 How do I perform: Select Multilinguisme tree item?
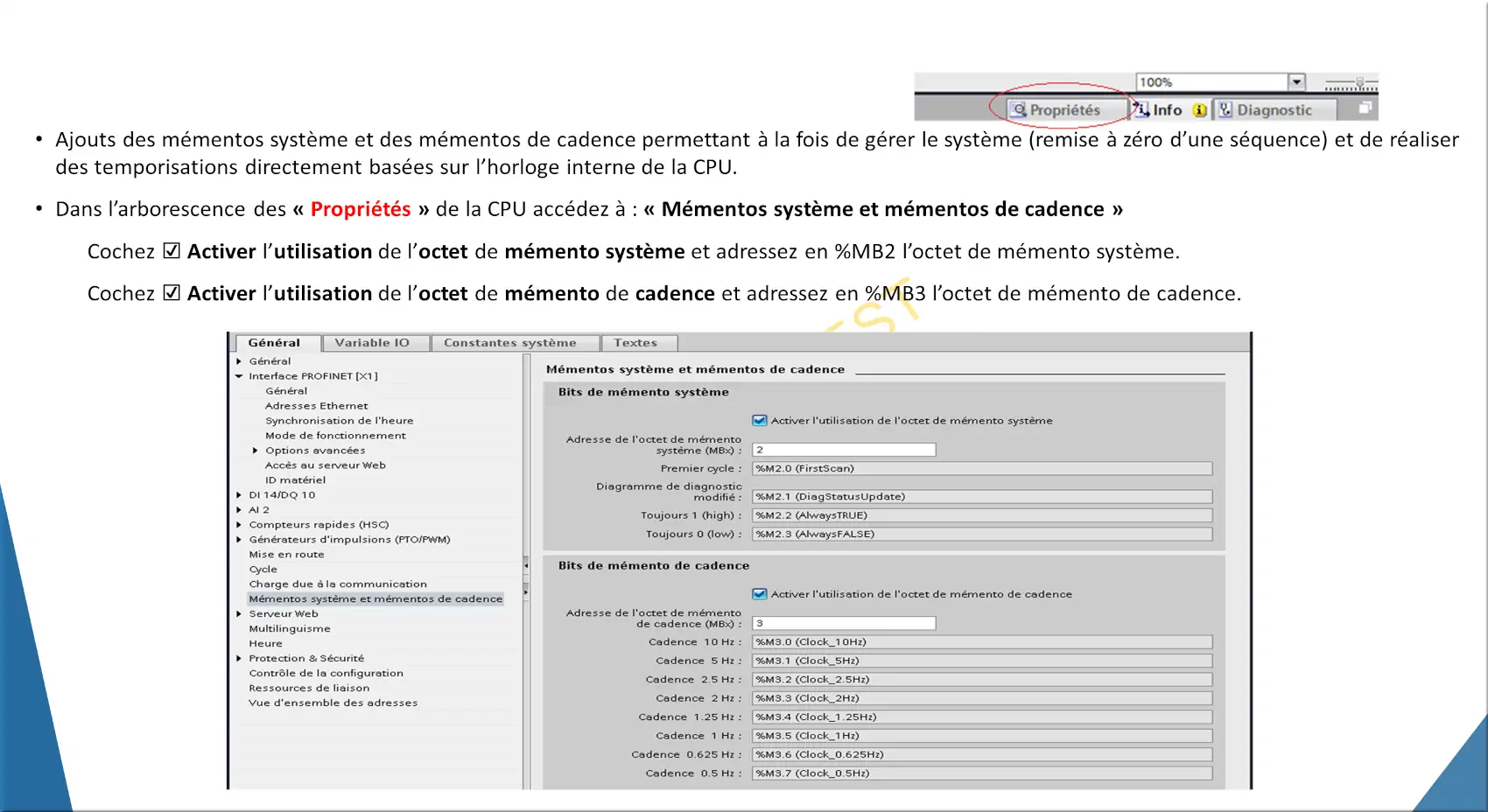pyautogui.click(x=290, y=629)
